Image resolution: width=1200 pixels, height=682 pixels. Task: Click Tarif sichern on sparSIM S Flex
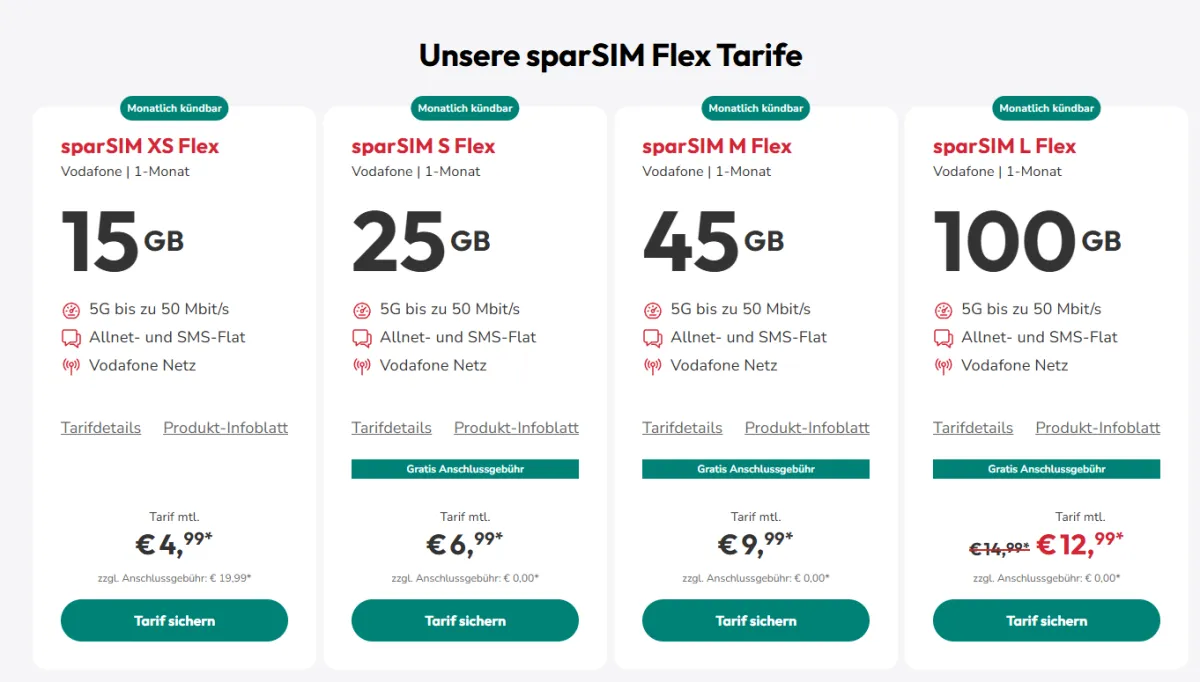tap(464, 620)
